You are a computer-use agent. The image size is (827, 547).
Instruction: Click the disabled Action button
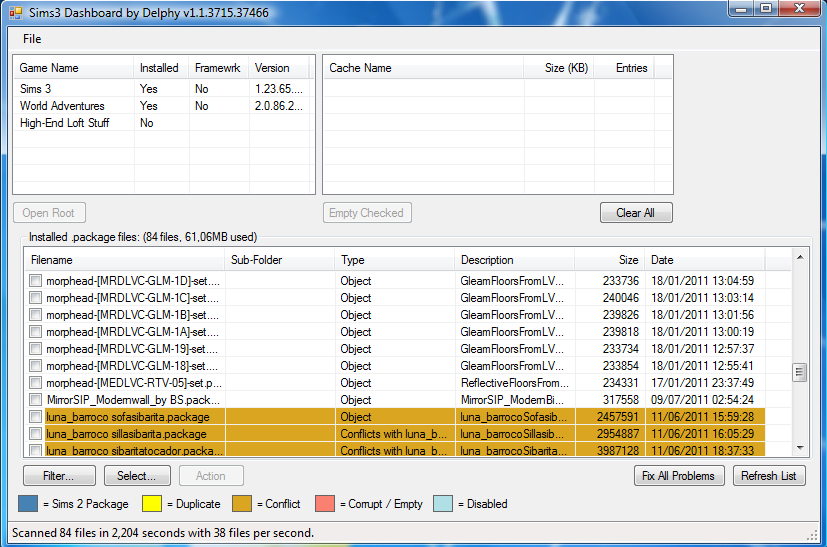click(211, 476)
